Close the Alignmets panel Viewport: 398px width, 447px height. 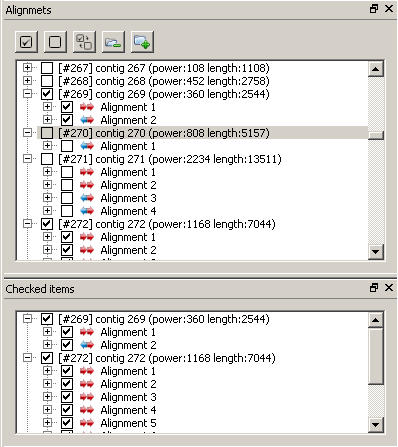pyautogui.click(x=389, y=9)
